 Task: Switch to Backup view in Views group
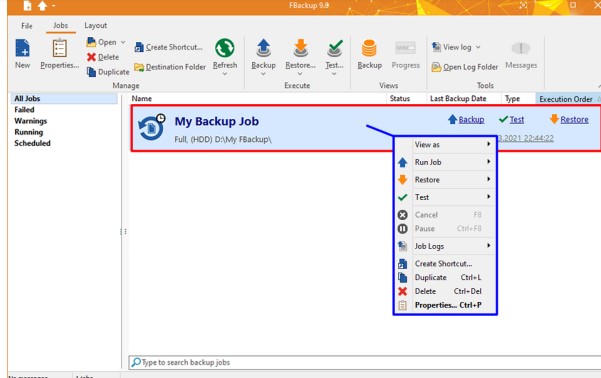tap(369, 54)
